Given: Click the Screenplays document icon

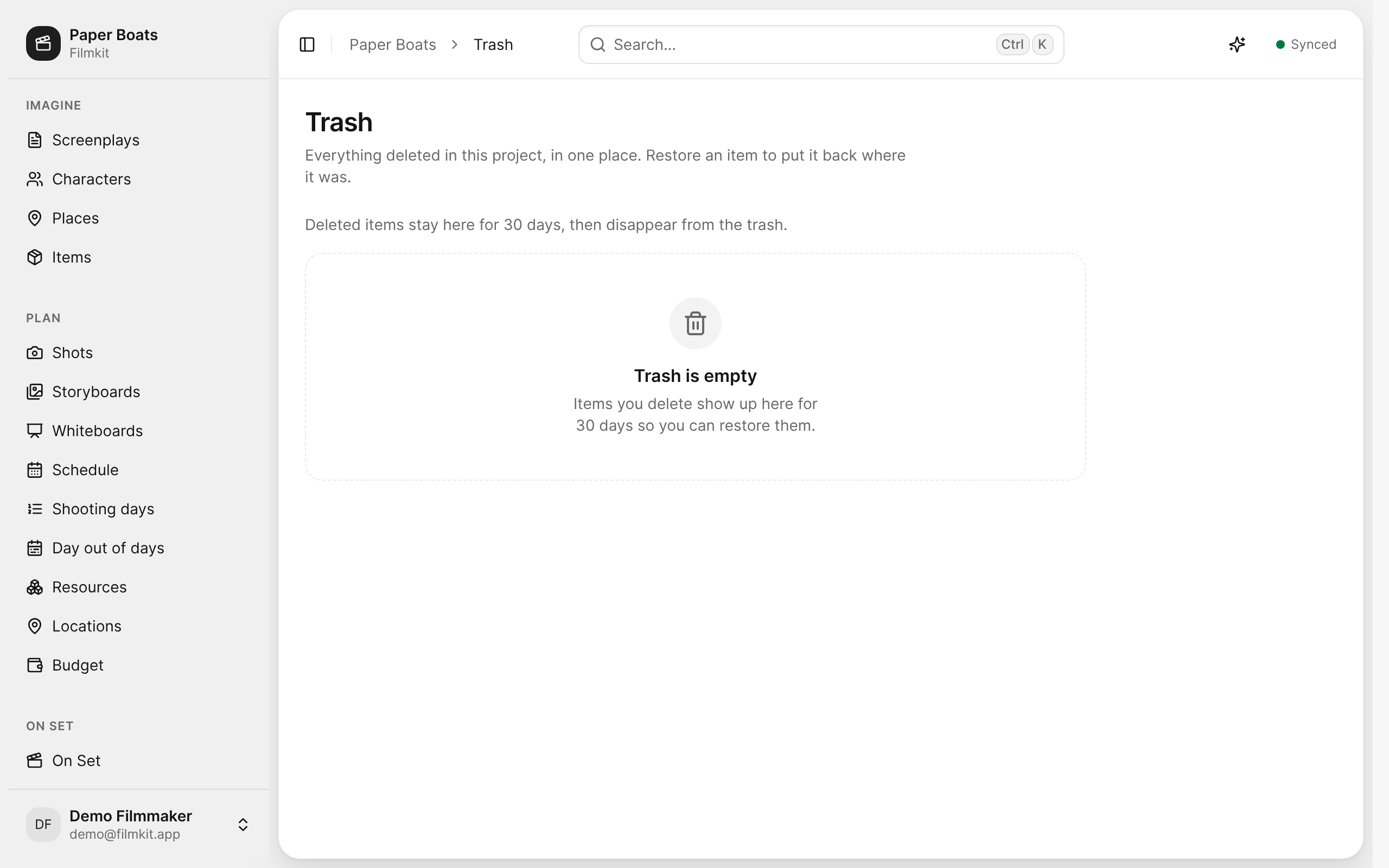Looking at the screenshot, I should pyautogui.click(x=34, y=140).
